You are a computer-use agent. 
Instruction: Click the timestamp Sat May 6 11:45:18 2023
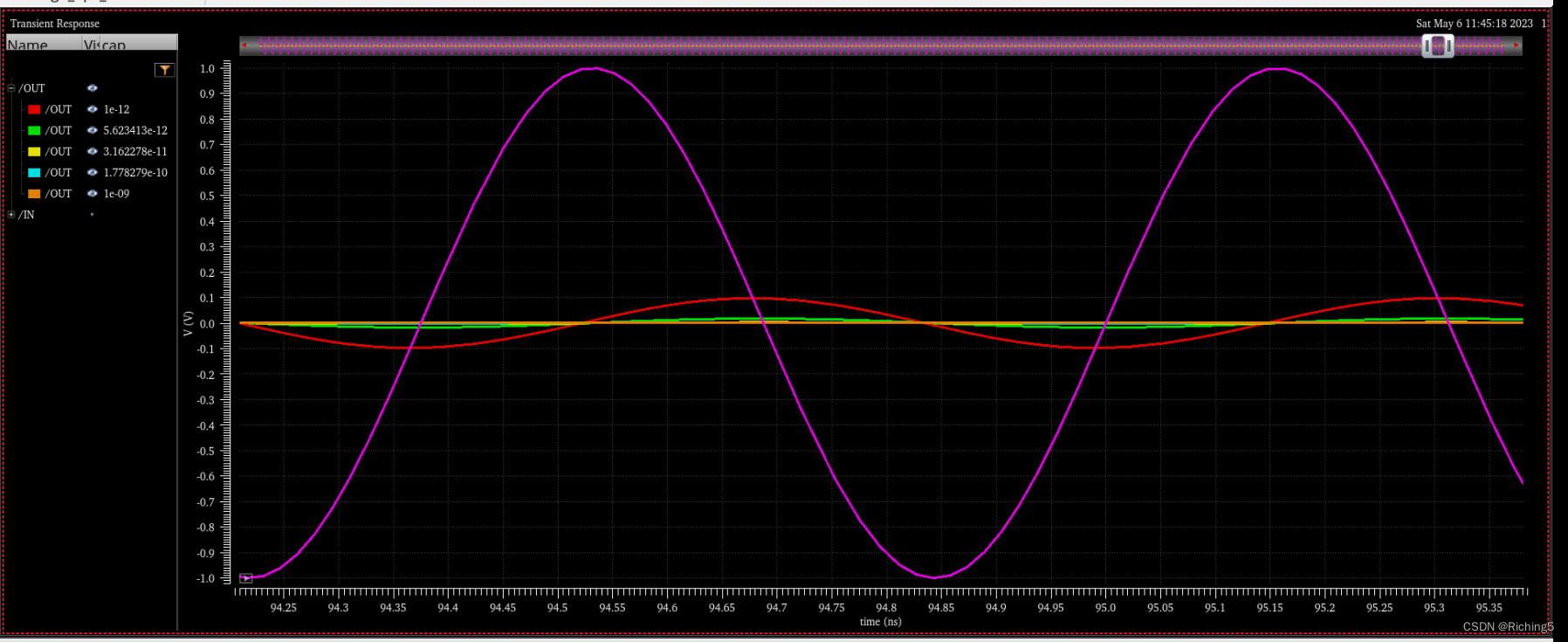point(1475,24)
